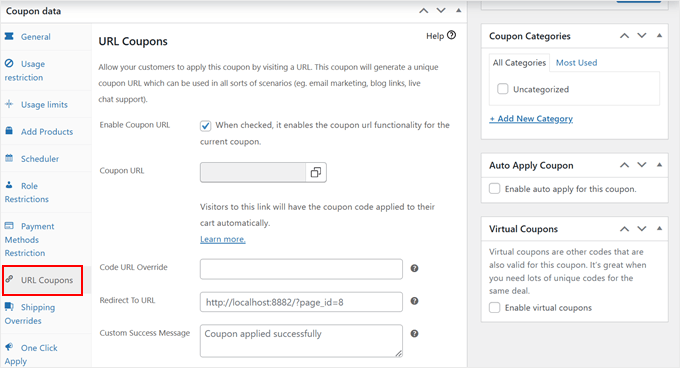This screenshot has height=368, width=680.
Task: Tick the Enable virtual coupons checkbox
Action: point(494,307)
